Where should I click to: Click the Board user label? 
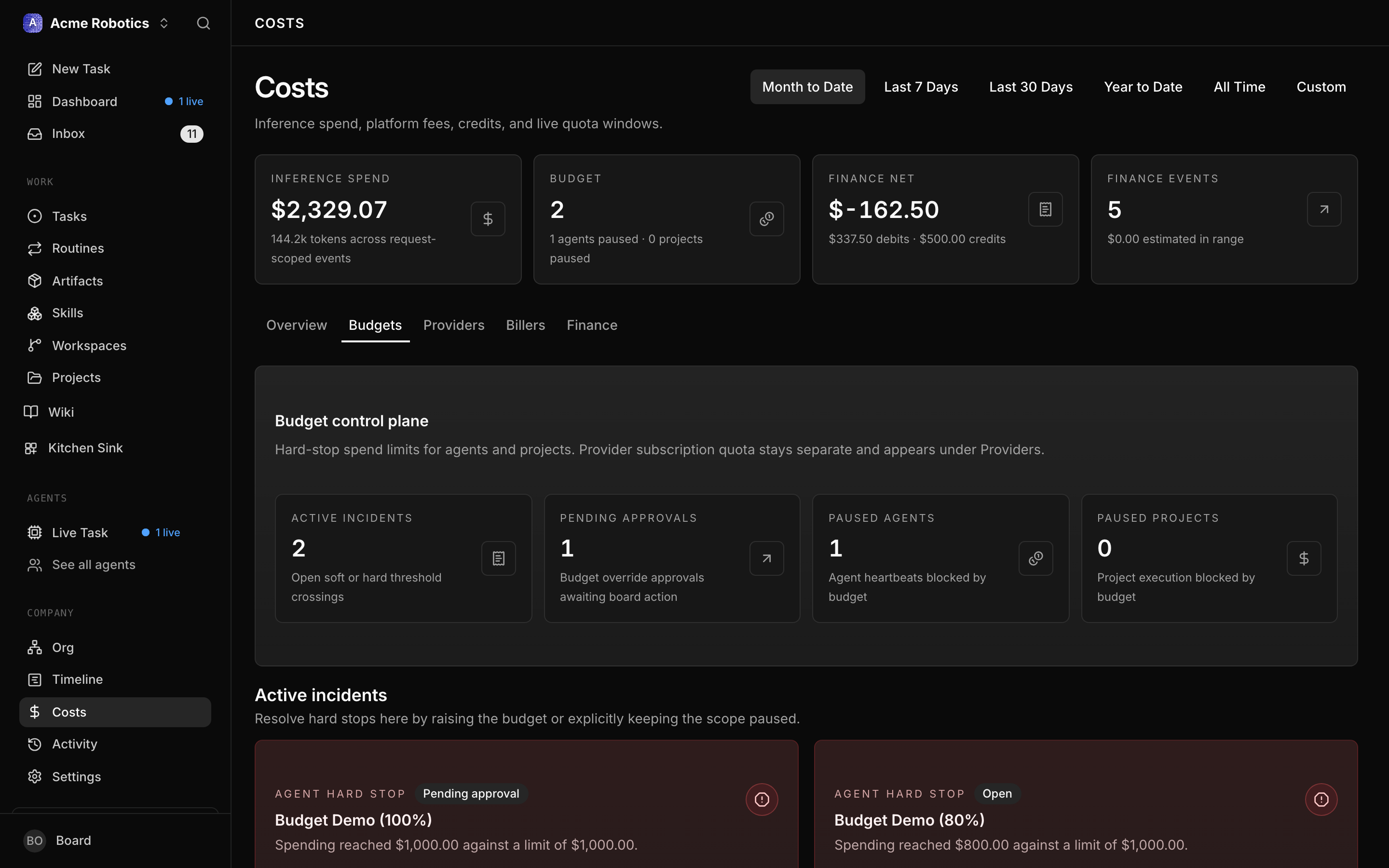73,841
